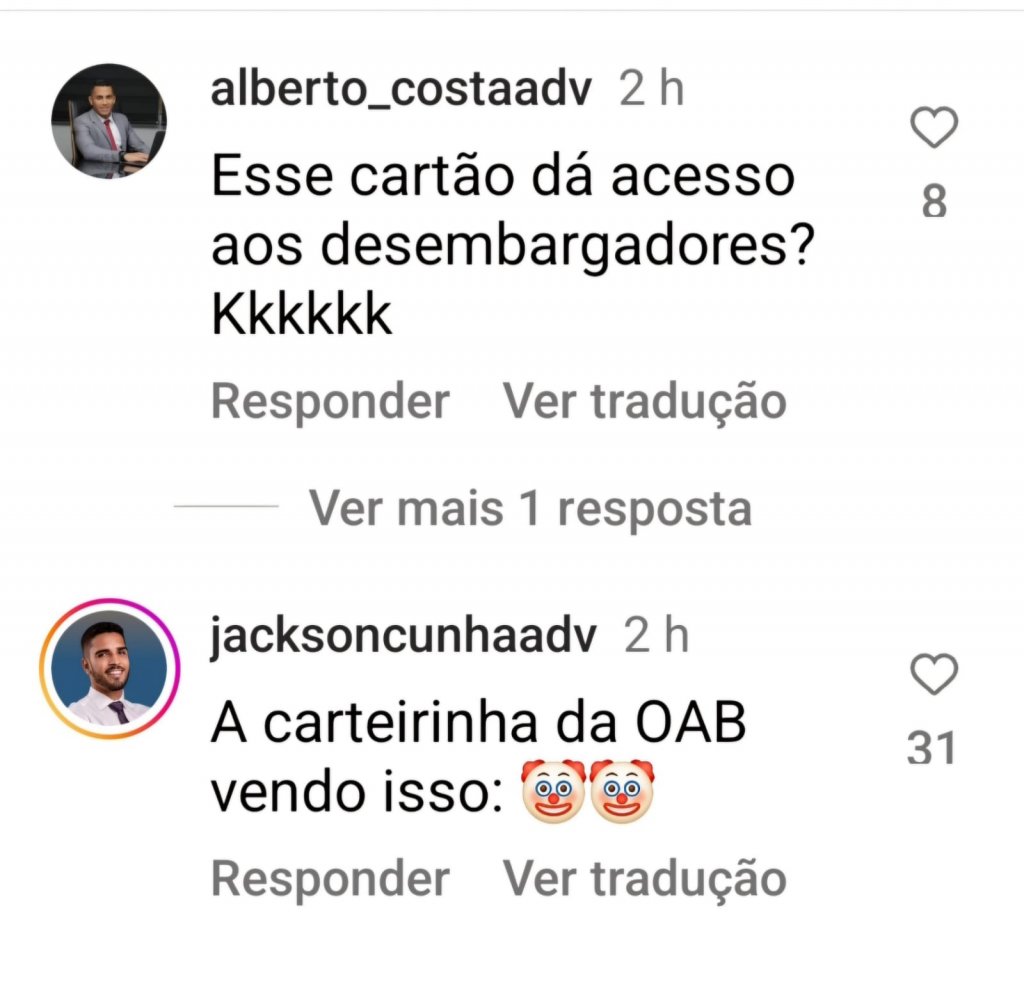
Task: Select the 'Esse cartão dá acesso' comment text
Action: click(x=512, y=246)
